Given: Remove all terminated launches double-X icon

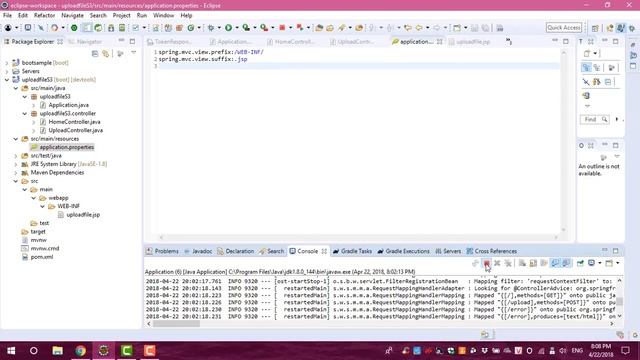Looking at the screenshot, I should tap(508, 263).
